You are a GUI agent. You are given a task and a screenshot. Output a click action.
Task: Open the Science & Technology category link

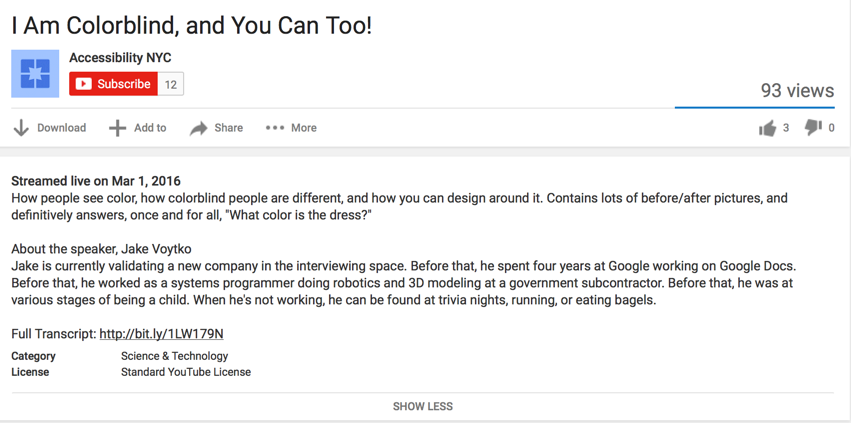[x=174, y=356]
